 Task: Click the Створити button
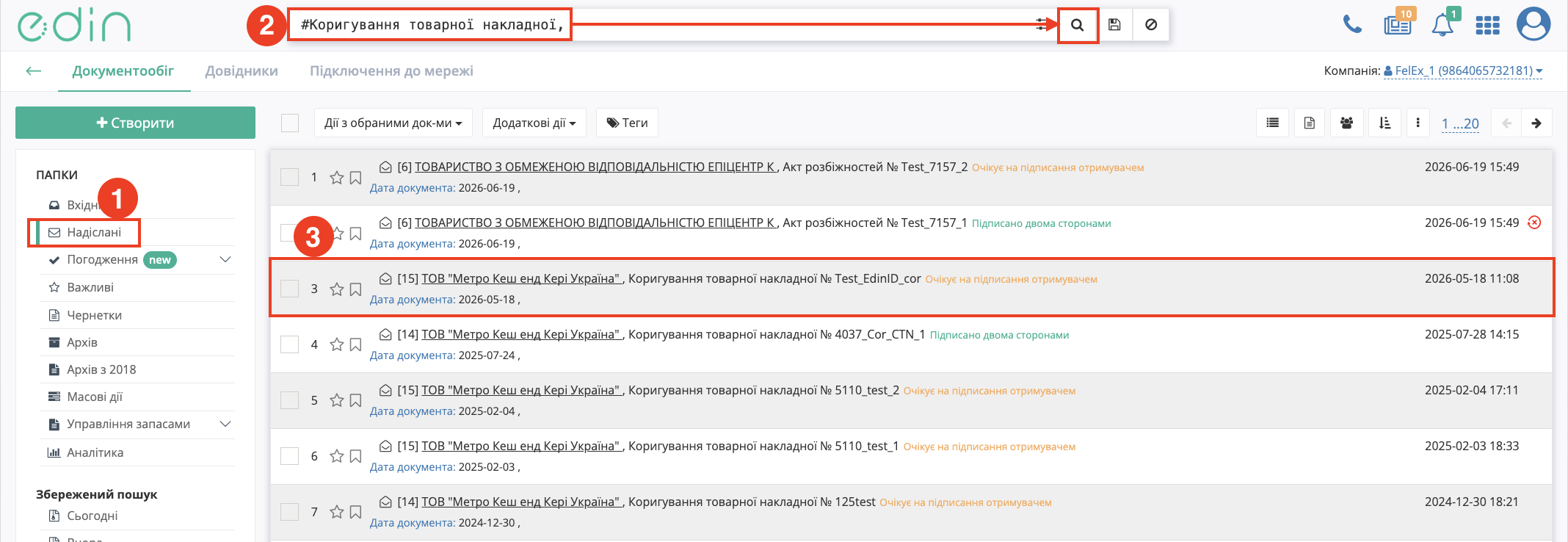[x=135, y=123]
